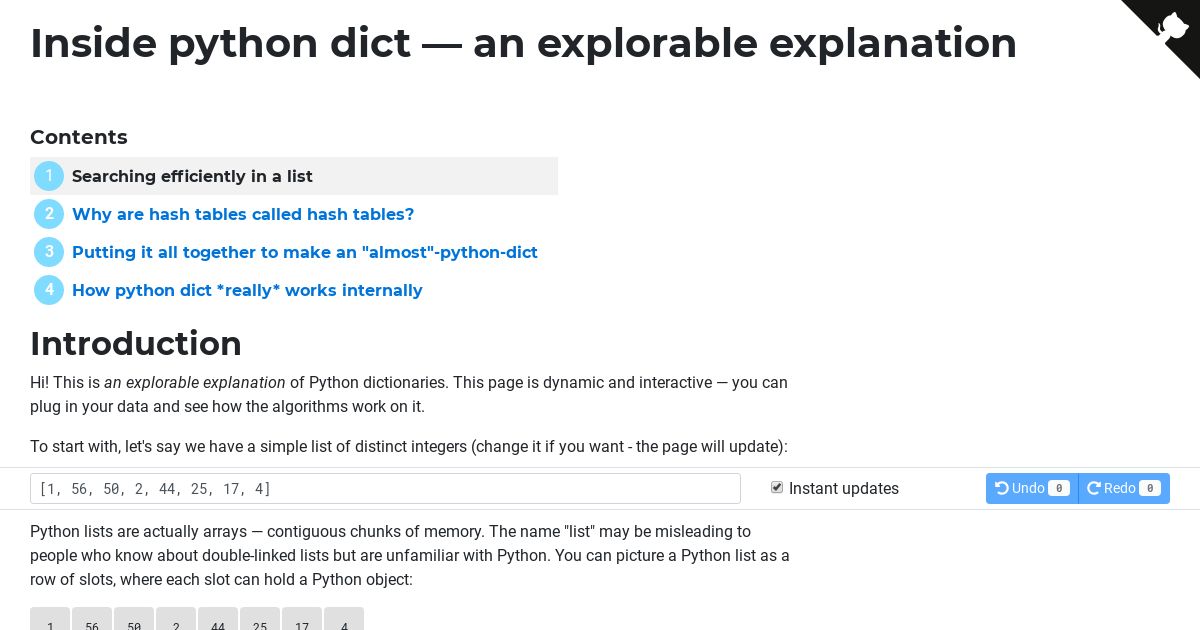Open Why are hash tables called hash tables

tap(243, 214)
